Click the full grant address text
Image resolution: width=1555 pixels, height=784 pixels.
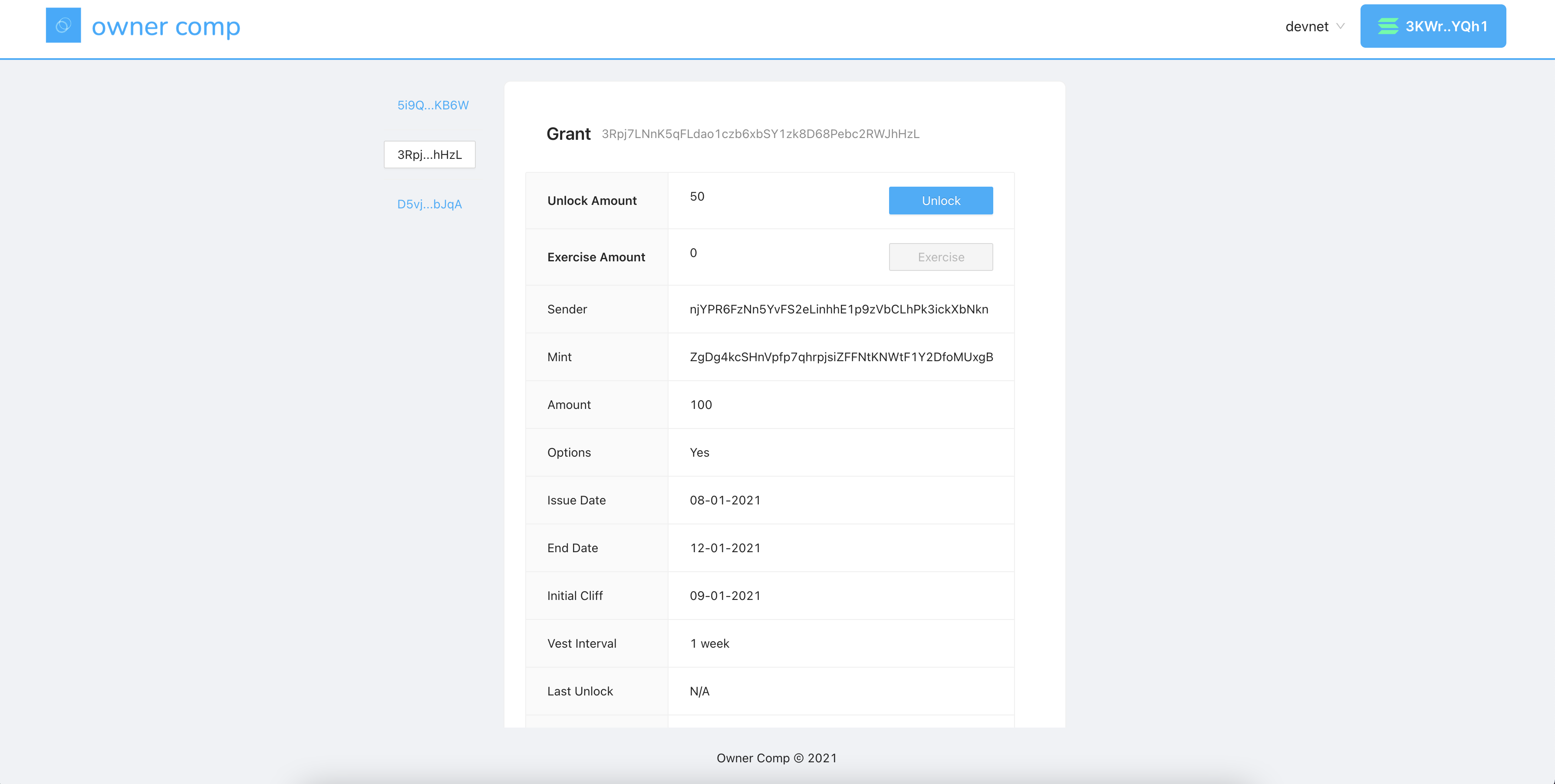(760, 134)
